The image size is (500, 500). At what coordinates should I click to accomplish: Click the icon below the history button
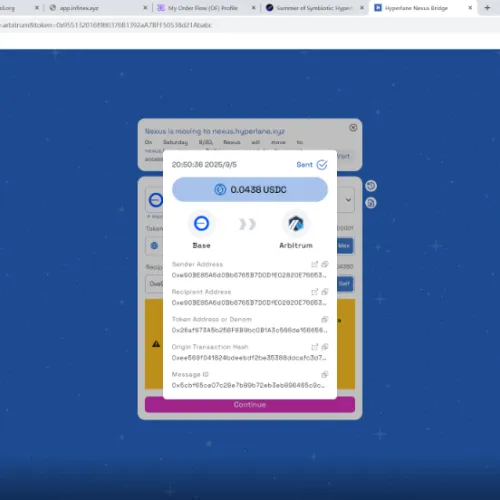371,203
